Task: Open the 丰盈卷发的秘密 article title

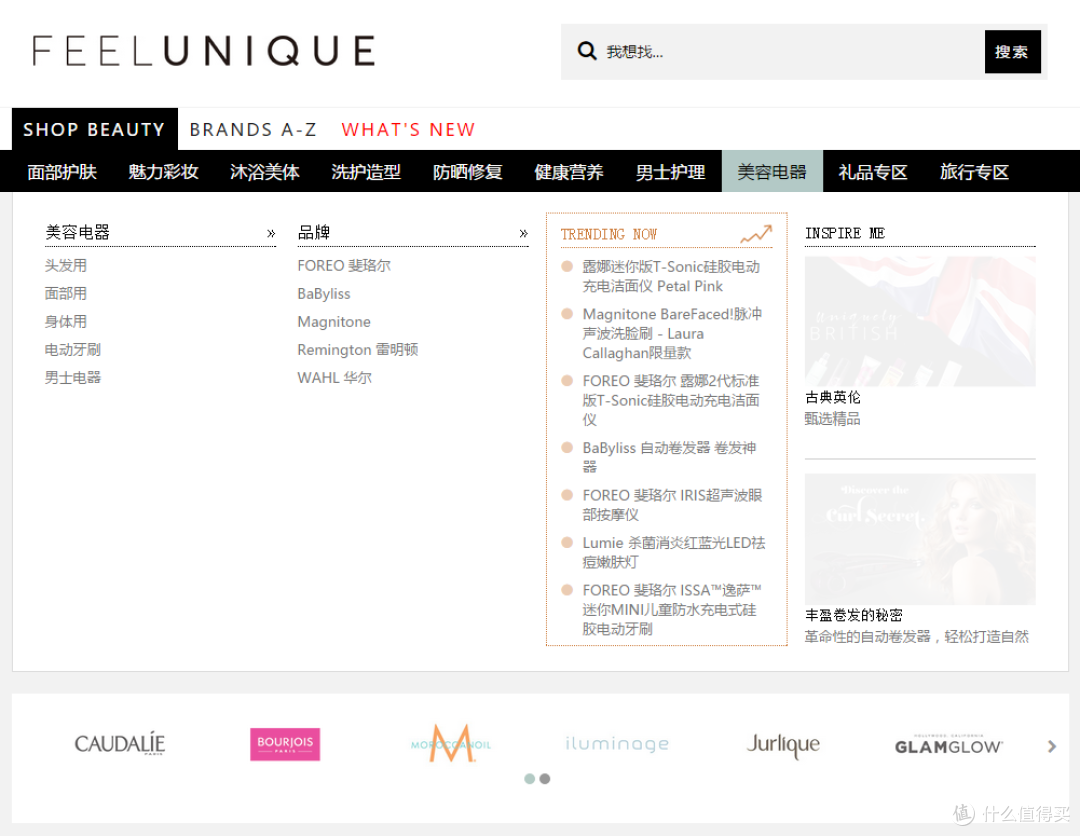Action: [853, 615]
